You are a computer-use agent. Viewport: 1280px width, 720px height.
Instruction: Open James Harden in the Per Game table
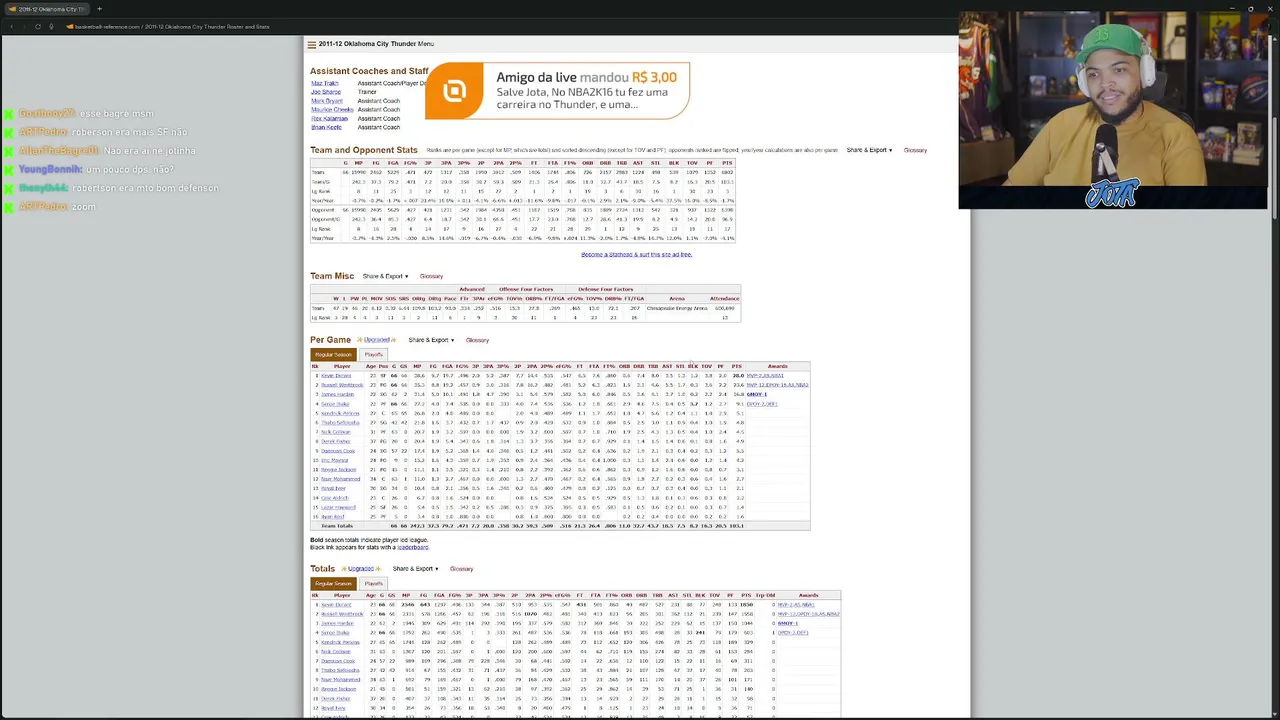pyautogui.click(x=337, y=395)
